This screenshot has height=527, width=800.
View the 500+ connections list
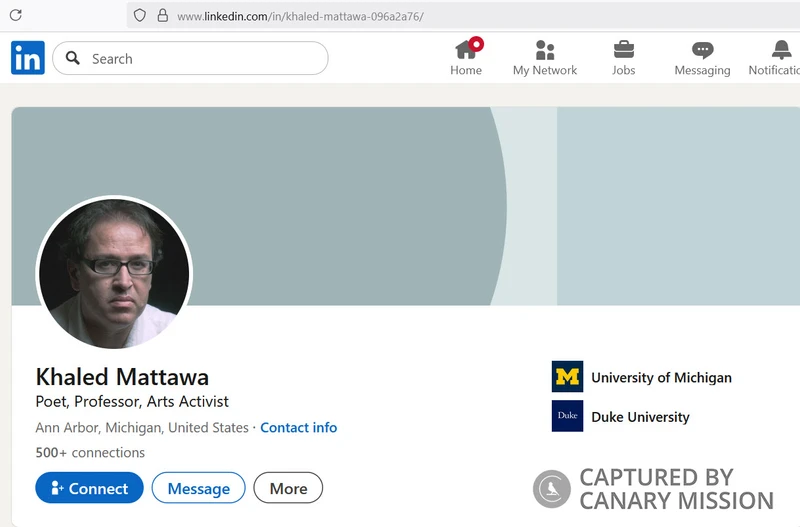pyautogui.click(x=90, y=452)
